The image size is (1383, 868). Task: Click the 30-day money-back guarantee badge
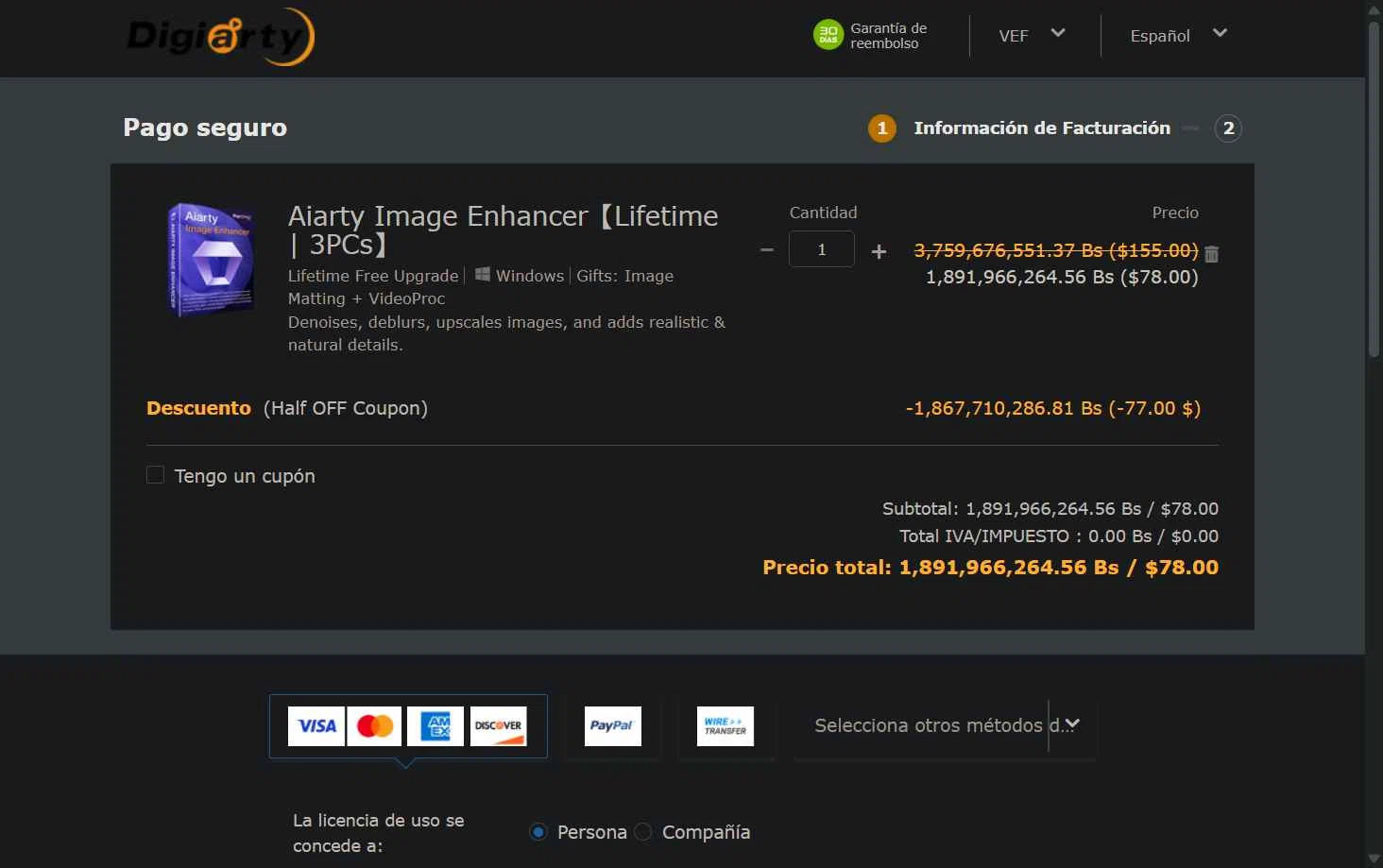click(x=870, y=36)
